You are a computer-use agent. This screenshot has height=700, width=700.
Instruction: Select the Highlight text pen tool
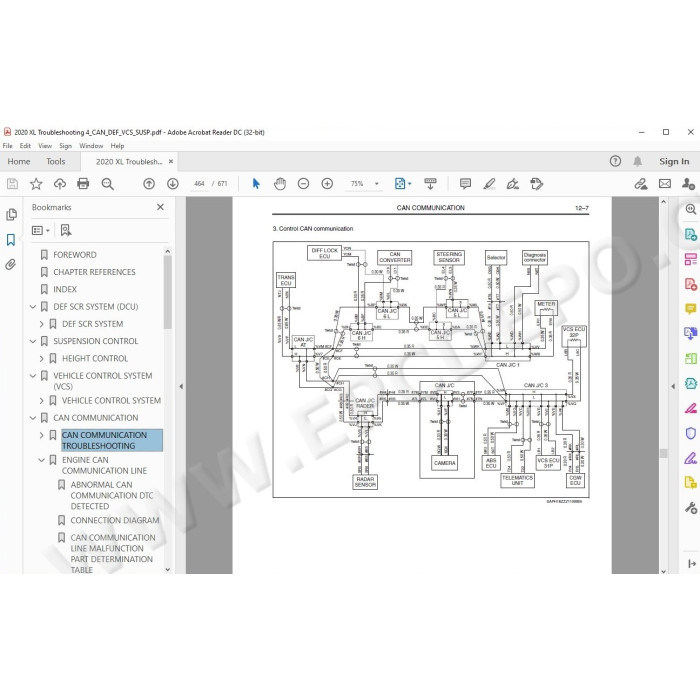tap(489, 183)
